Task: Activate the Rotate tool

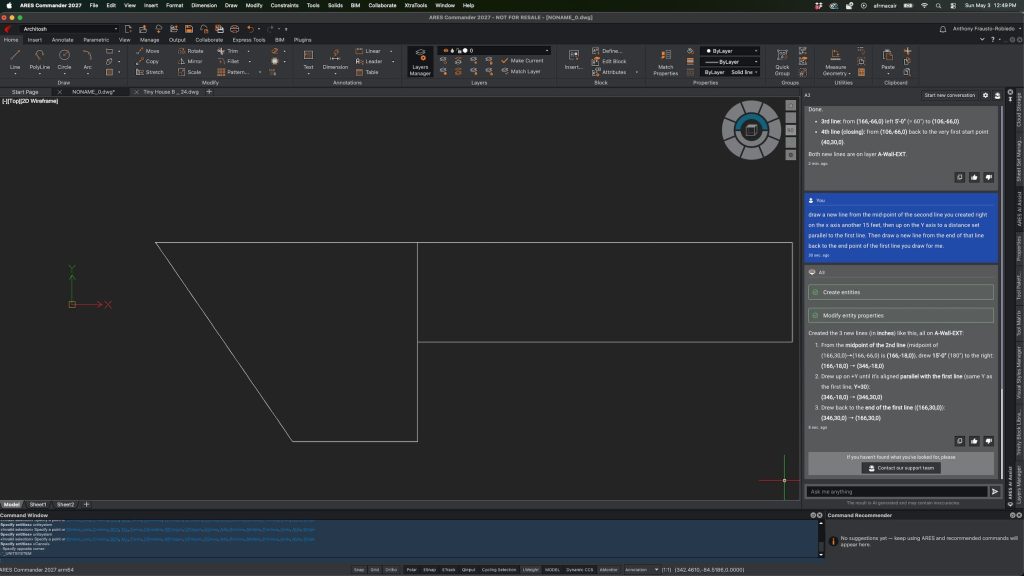Action: pos(191,51)
